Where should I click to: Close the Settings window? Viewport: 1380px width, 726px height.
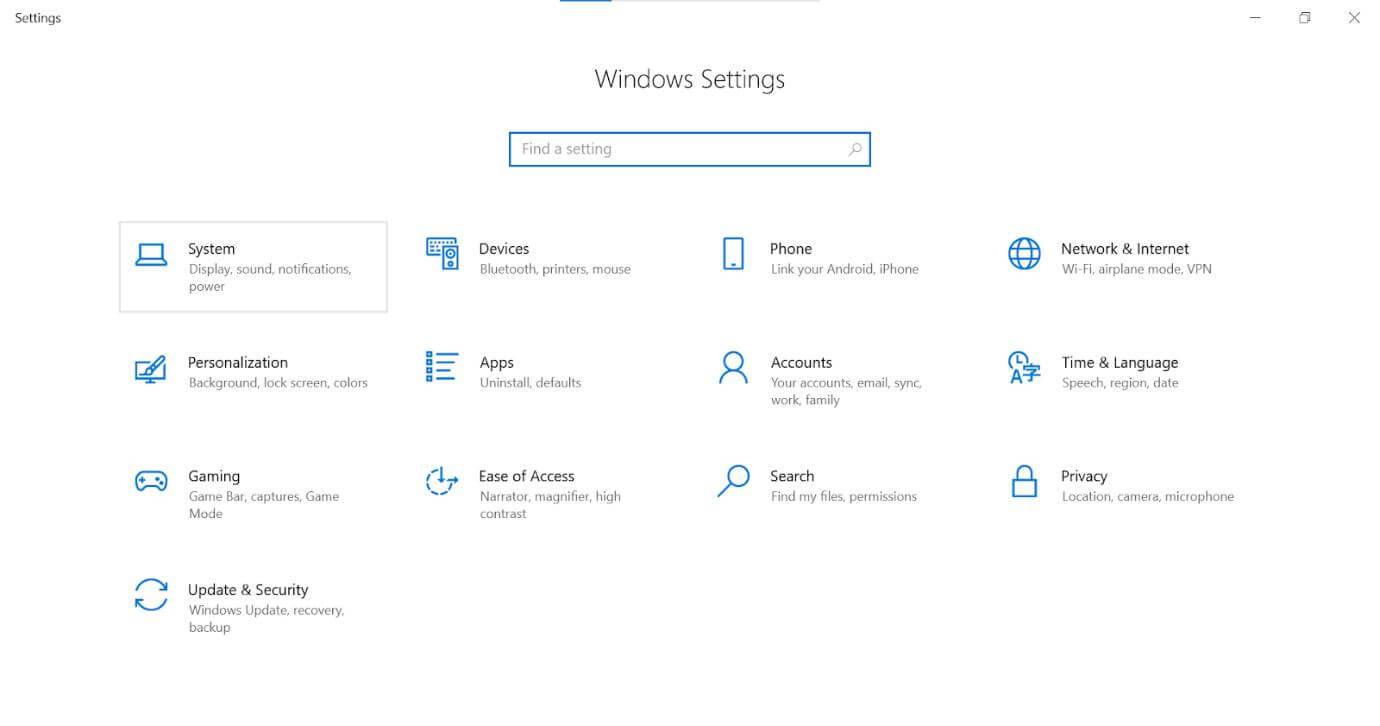pyautogui.click(x=1354, y=18)
